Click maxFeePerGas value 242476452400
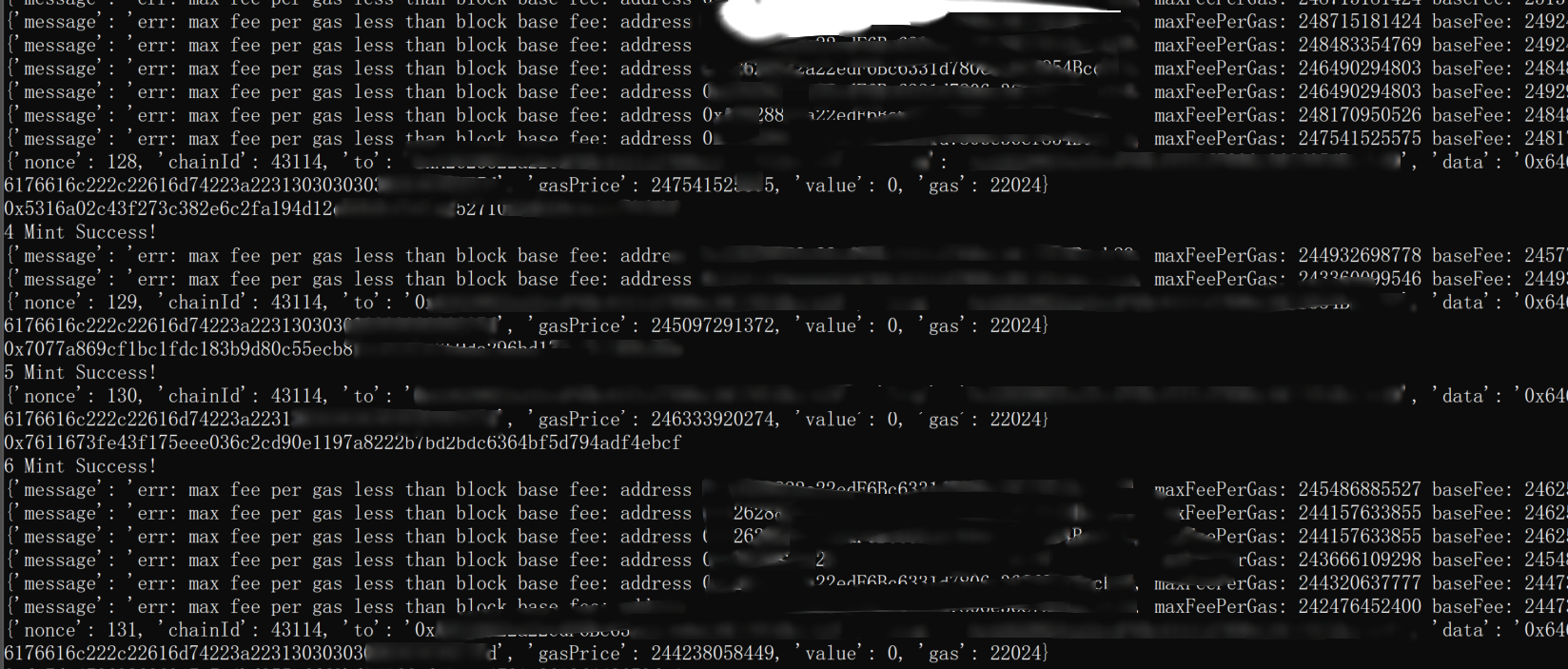This screenshot has height=669, width=1568. click(1360, 606)
